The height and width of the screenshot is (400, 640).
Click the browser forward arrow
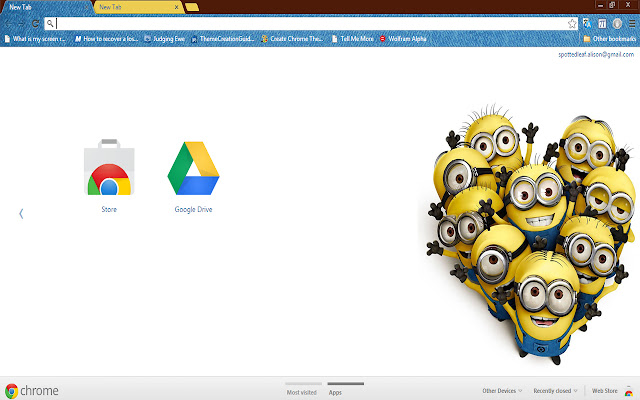[22, 24]
